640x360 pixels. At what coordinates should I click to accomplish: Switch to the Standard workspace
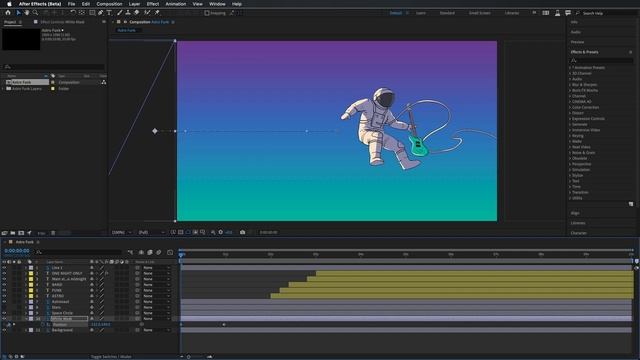447,13
